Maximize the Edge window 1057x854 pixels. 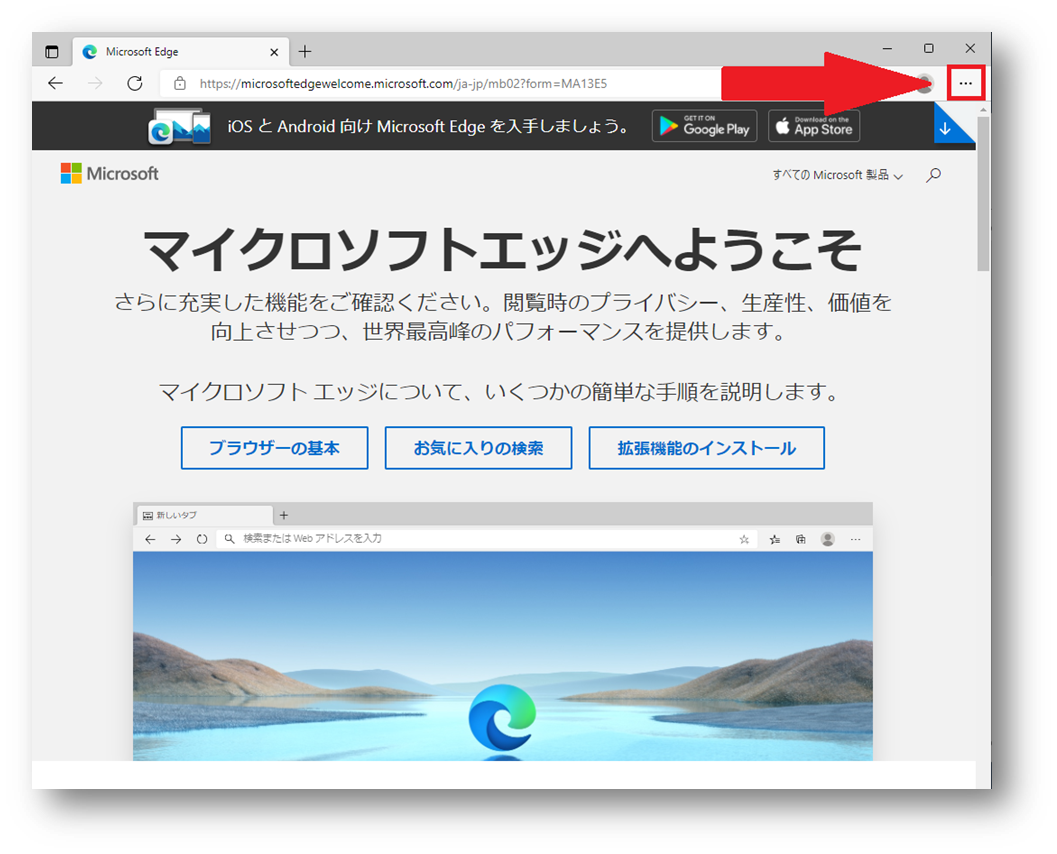(x=929, y=49)
